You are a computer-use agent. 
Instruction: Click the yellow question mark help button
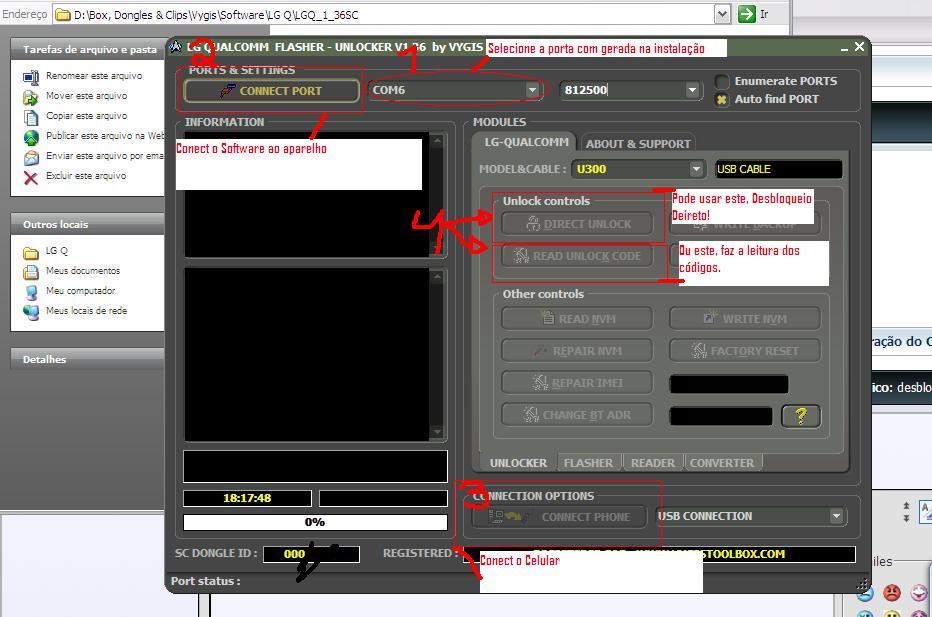801,415
